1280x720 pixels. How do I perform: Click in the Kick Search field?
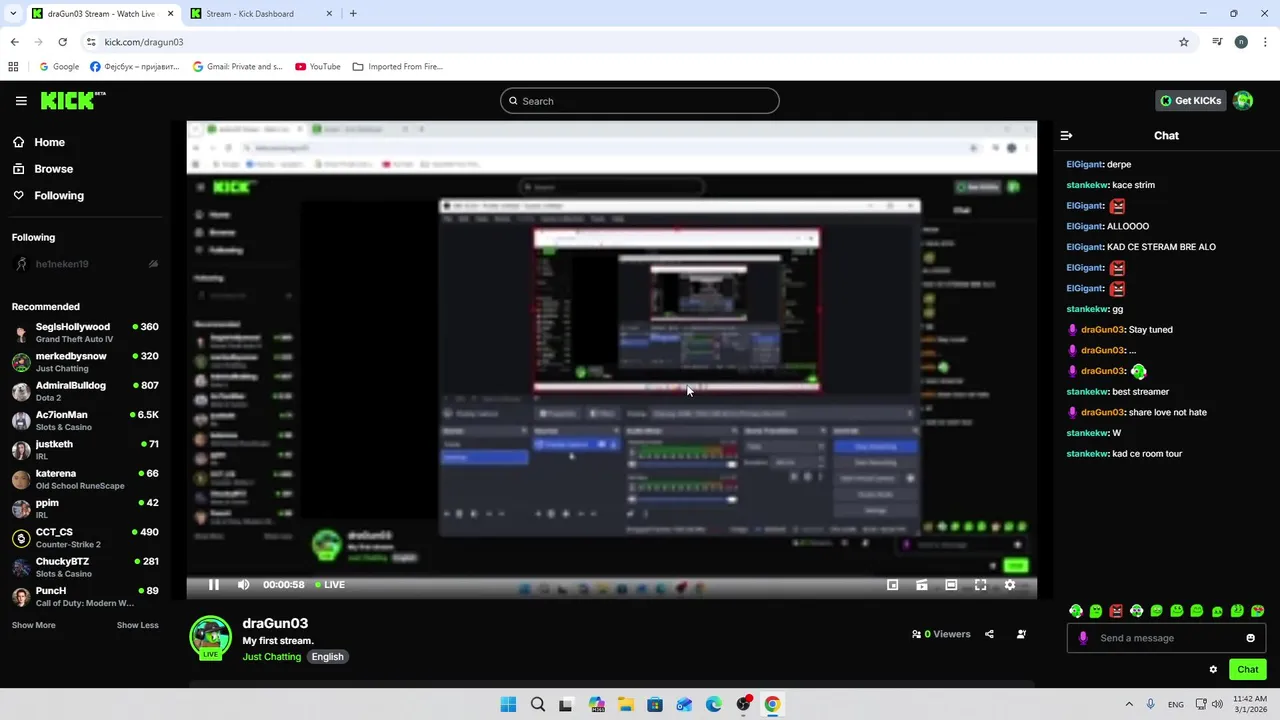(x=640, y=101)
